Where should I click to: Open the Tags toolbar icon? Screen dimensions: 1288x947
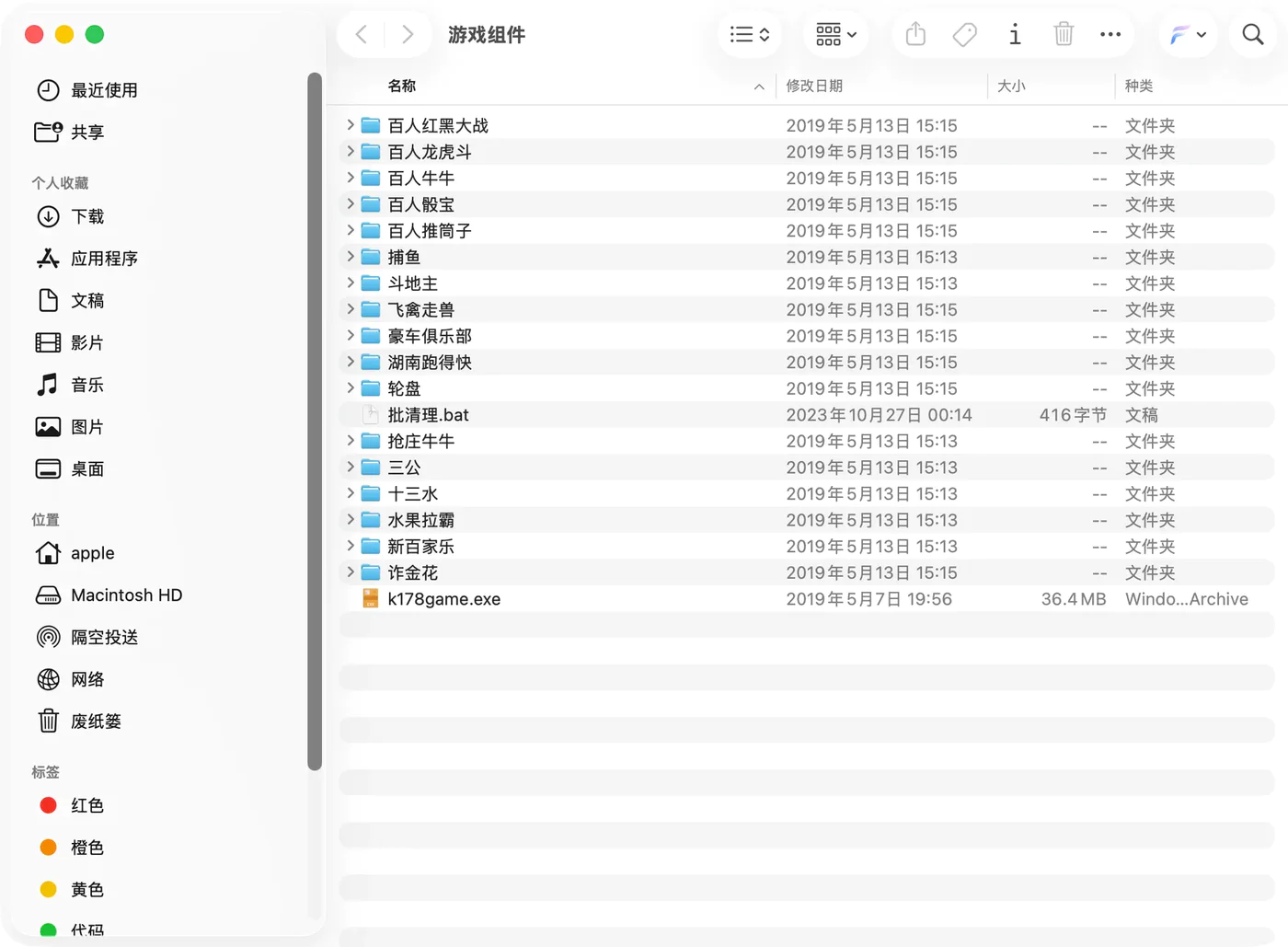coord(964,35)
